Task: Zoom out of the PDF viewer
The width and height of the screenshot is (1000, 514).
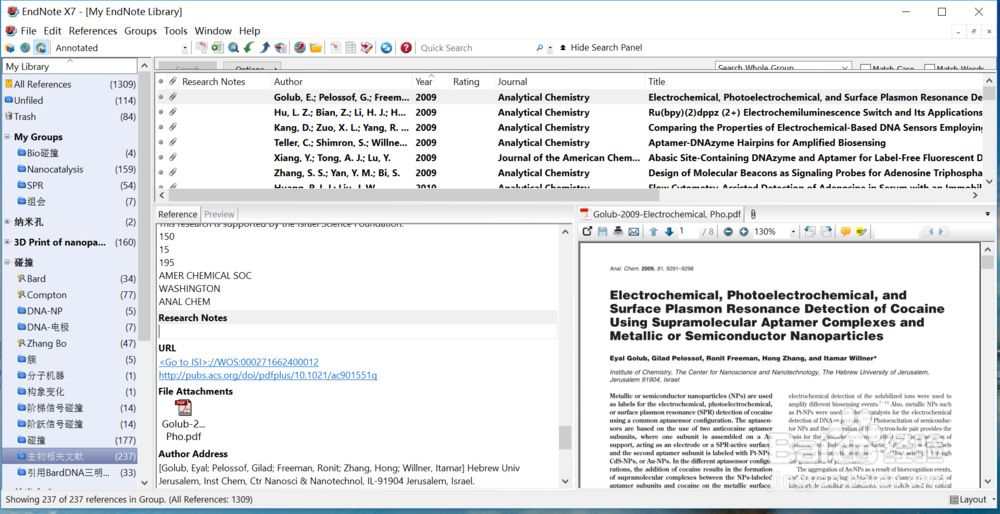Action: pos(728,232)
